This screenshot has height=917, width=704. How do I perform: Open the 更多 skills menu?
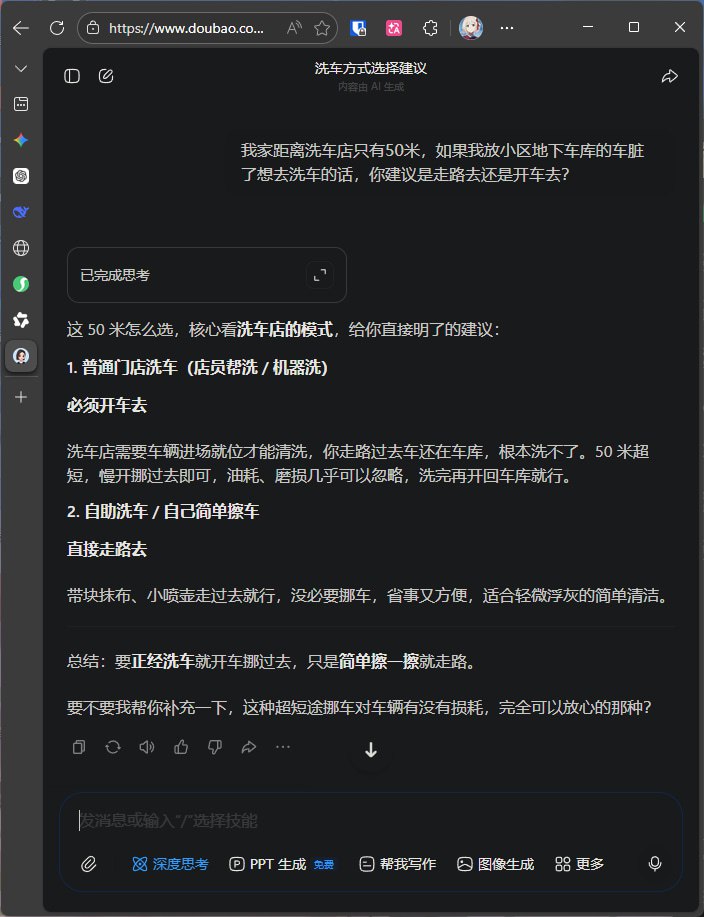579,864
